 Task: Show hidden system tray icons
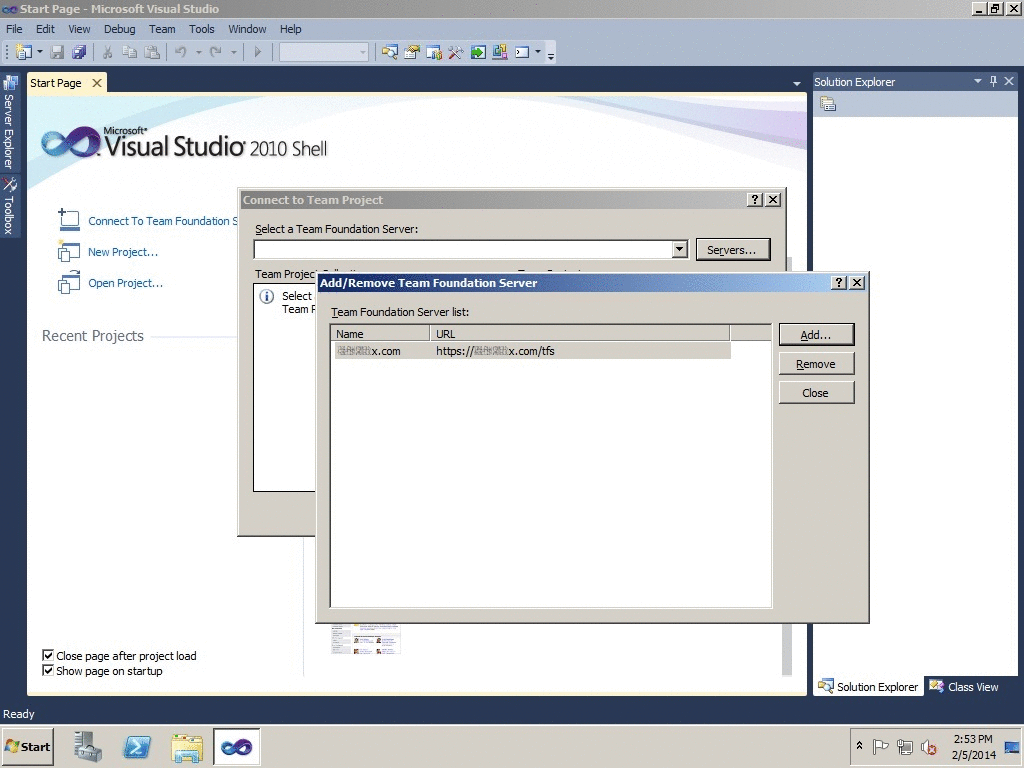pyautogui.click(x=859, y=746)
